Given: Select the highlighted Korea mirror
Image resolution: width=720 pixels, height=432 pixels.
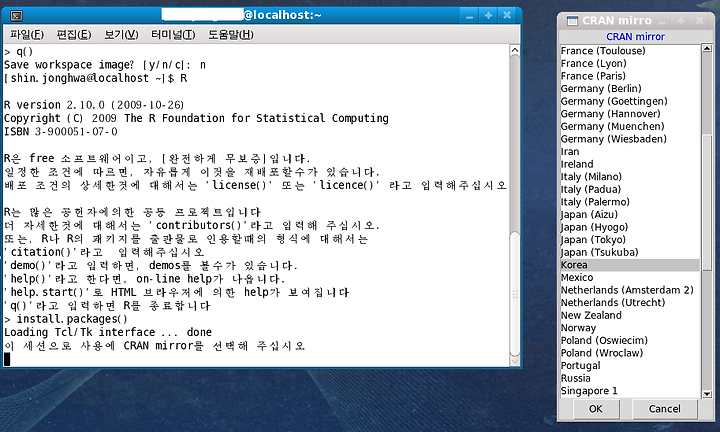Looking at the screenshot, I should [x=630, y=265].
